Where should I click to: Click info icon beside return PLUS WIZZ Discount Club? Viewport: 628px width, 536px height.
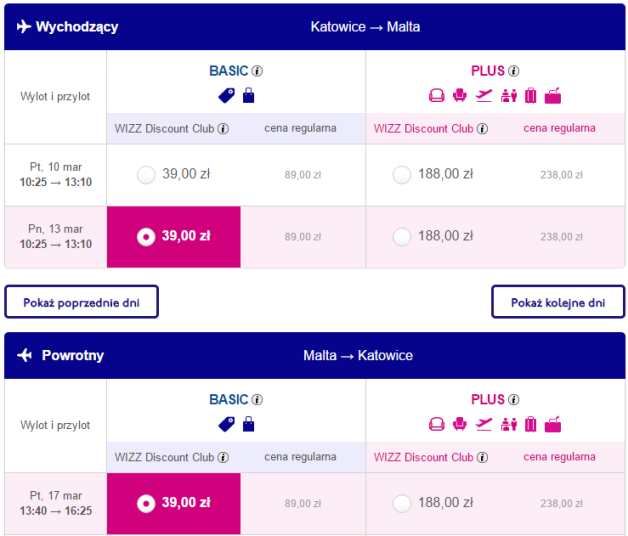tap(482, 457)
